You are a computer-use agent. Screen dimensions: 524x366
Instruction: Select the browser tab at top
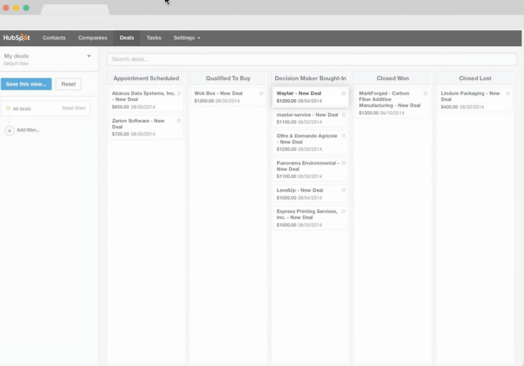tap(75, 9)
